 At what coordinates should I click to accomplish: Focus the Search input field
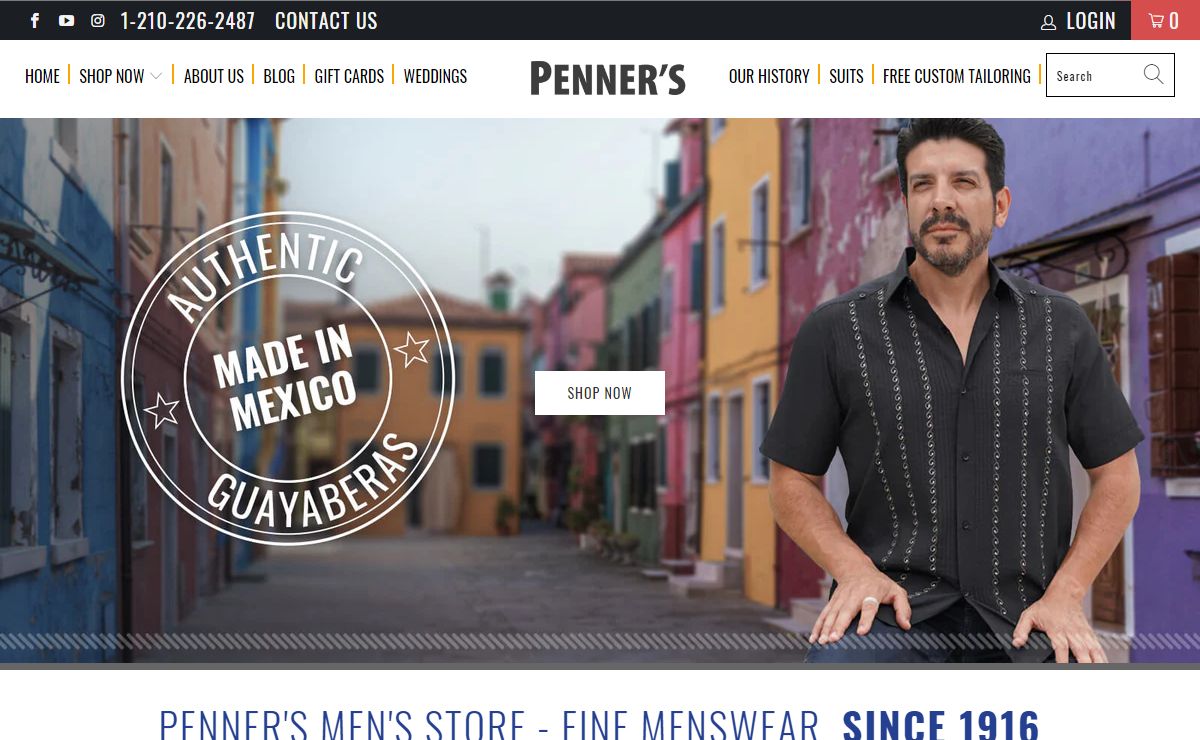pyautogui.click(x=1095, y=75)
